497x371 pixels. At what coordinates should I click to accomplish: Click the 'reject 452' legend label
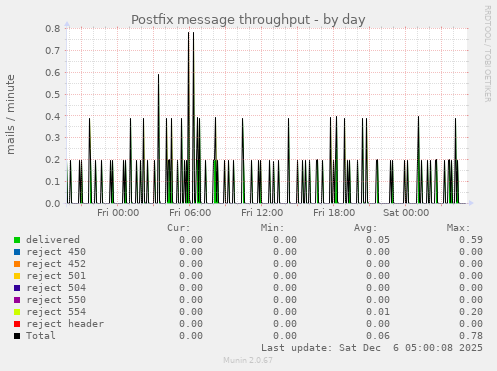click(x=56, y=264)
